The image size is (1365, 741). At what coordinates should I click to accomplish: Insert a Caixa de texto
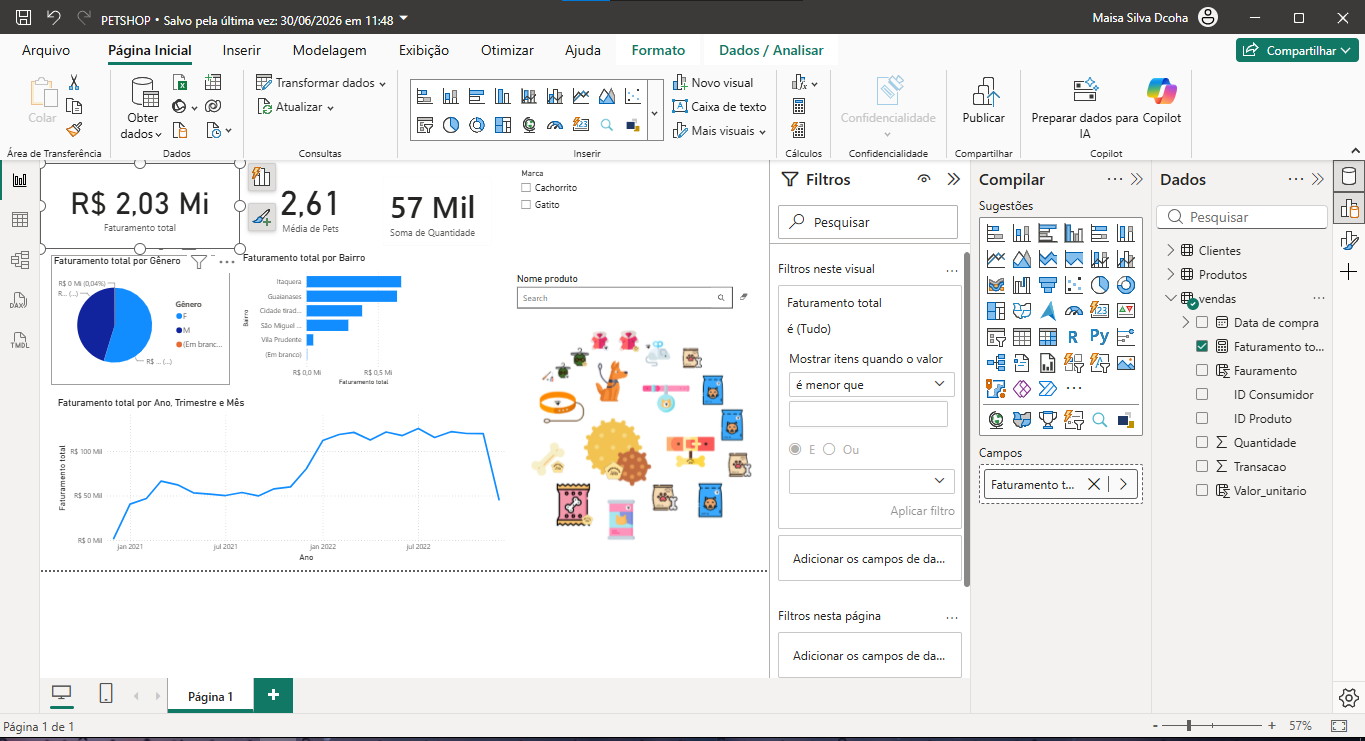click(720, 106)
